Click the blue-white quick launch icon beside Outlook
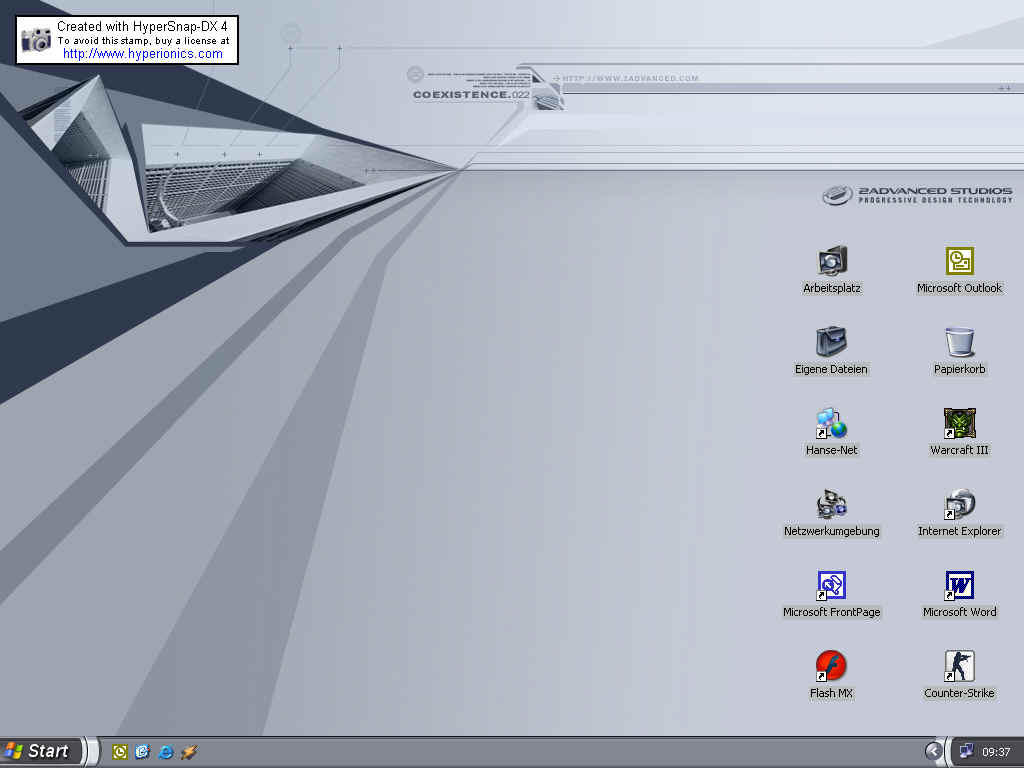1024x768 pixels. (142, 752)
